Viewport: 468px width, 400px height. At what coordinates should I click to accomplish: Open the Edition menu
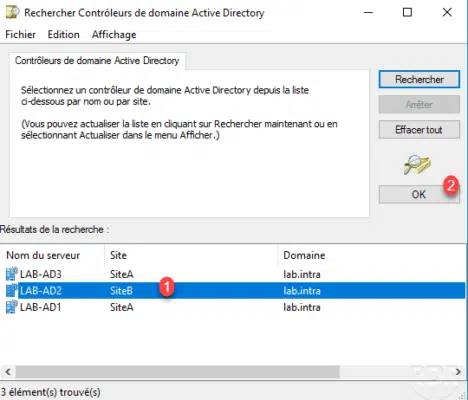[63, 34]
